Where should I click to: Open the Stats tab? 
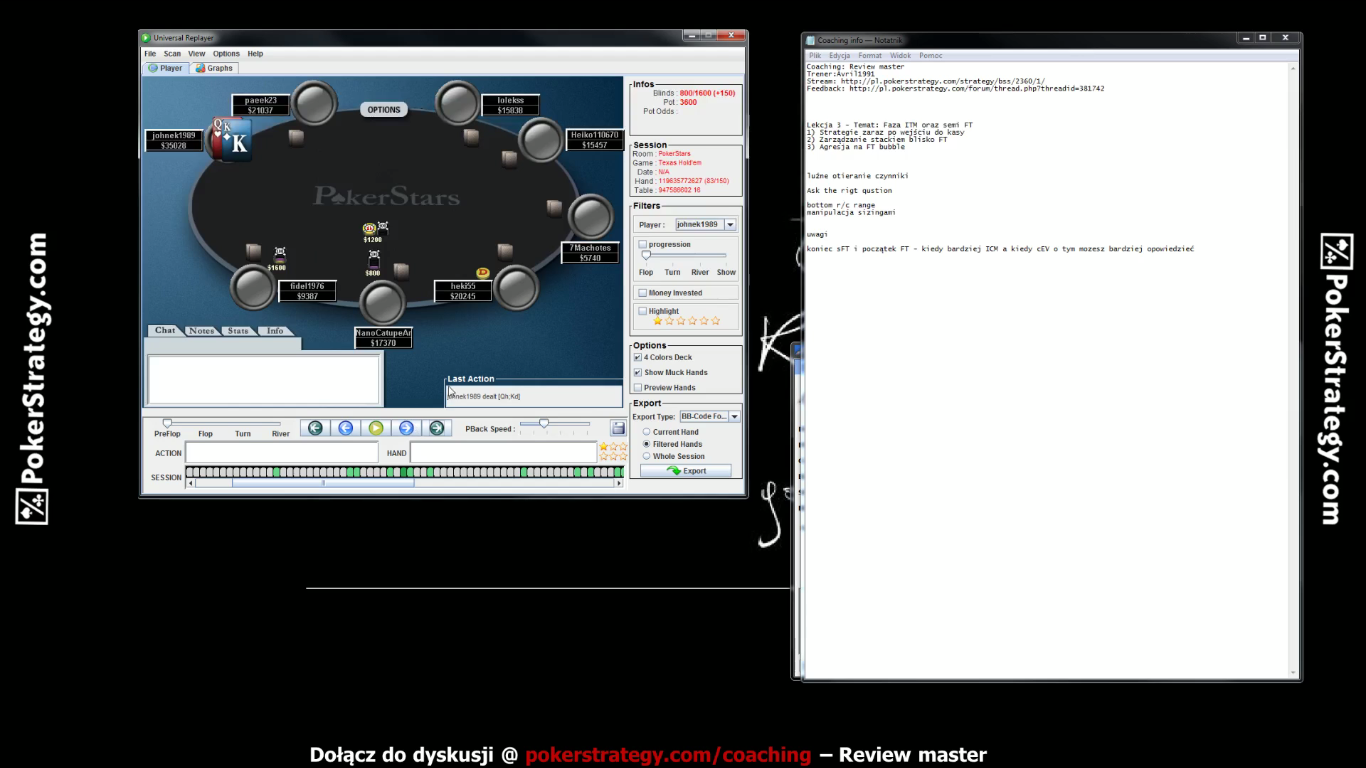coord(238,331)
